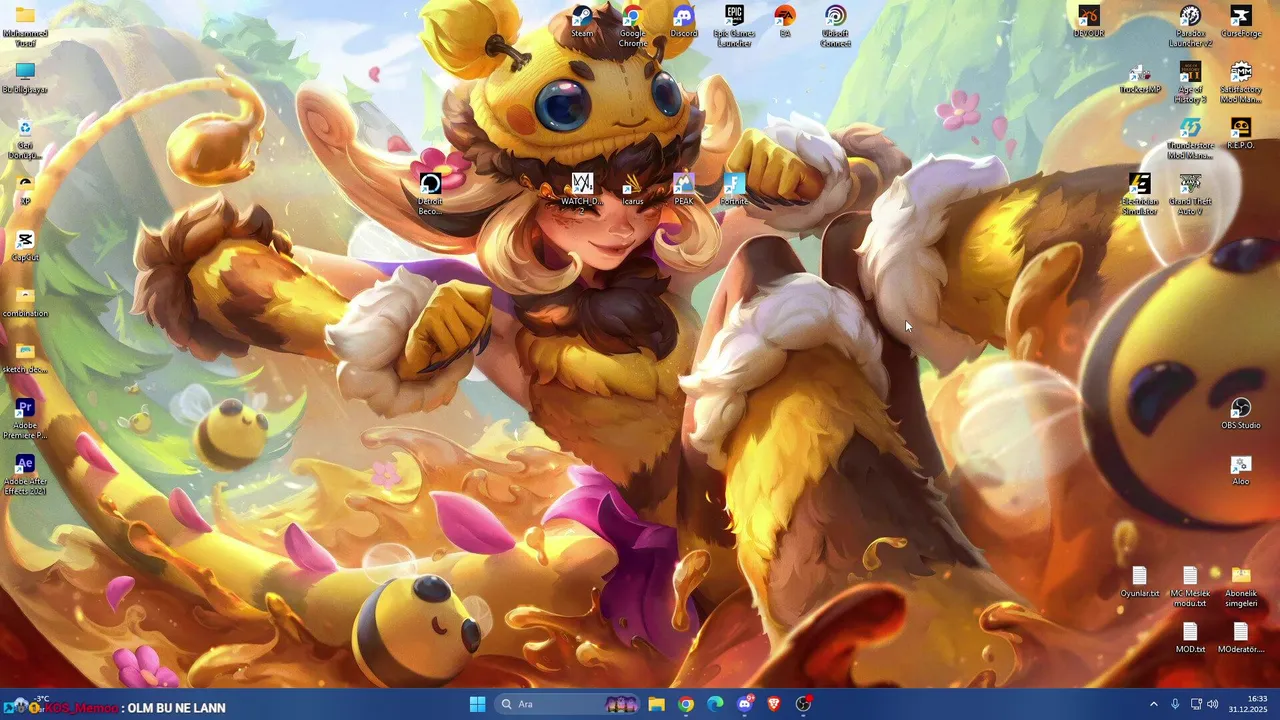Open Ubisoft Connect shortcut
Viewport: 1280px width, 720px height.
pos(835,27)
